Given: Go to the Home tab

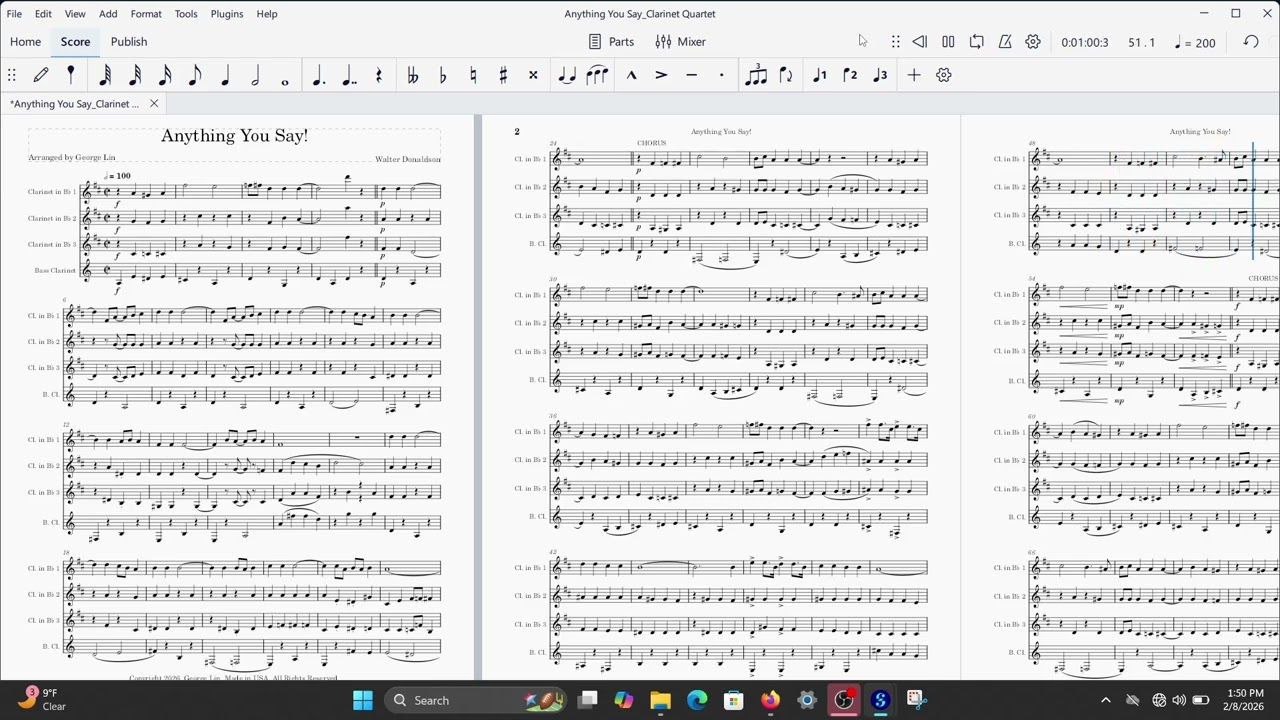Looking at the screenshot, I should click(25, 42).
